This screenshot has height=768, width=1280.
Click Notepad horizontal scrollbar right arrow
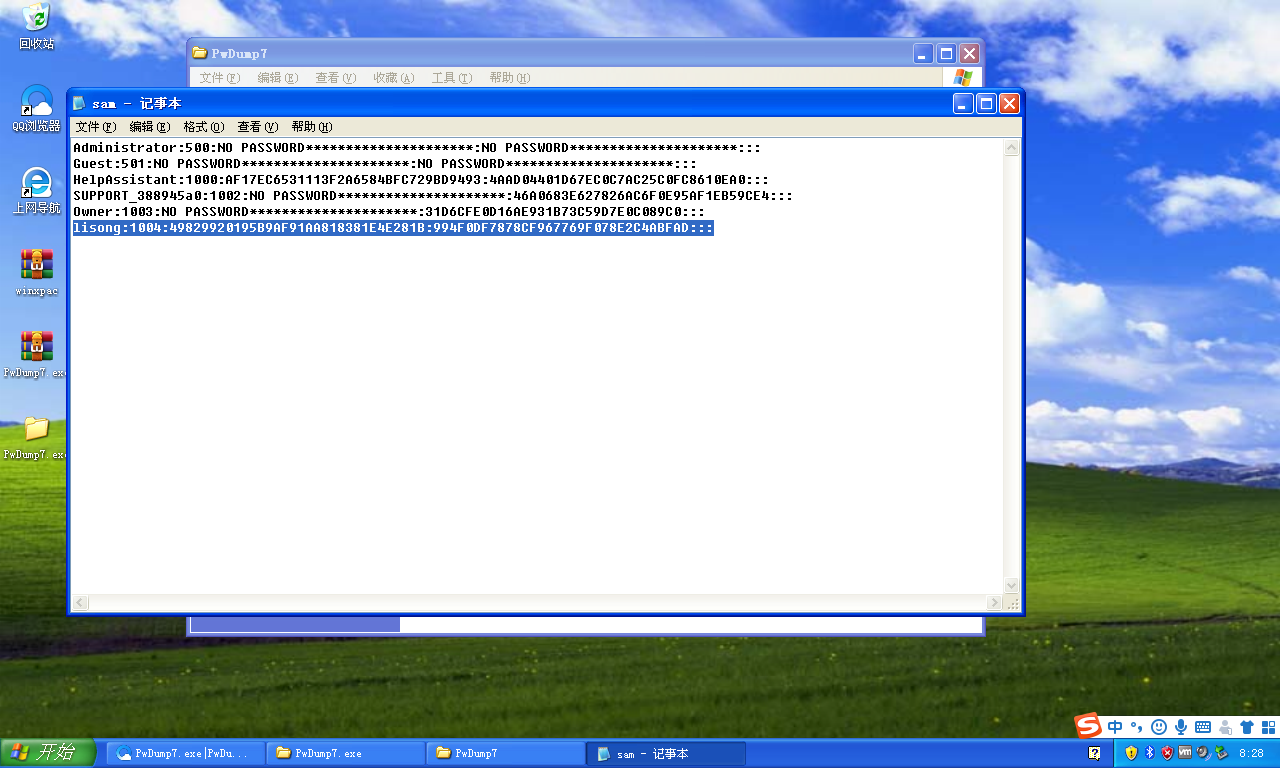pyautogui.click(x=994, y=603)
